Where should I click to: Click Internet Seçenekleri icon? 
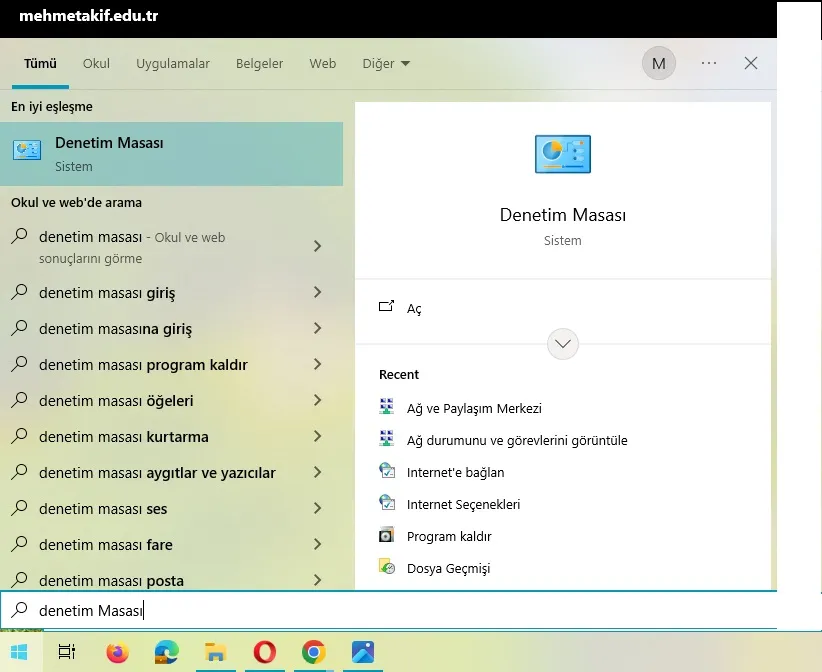387,503
